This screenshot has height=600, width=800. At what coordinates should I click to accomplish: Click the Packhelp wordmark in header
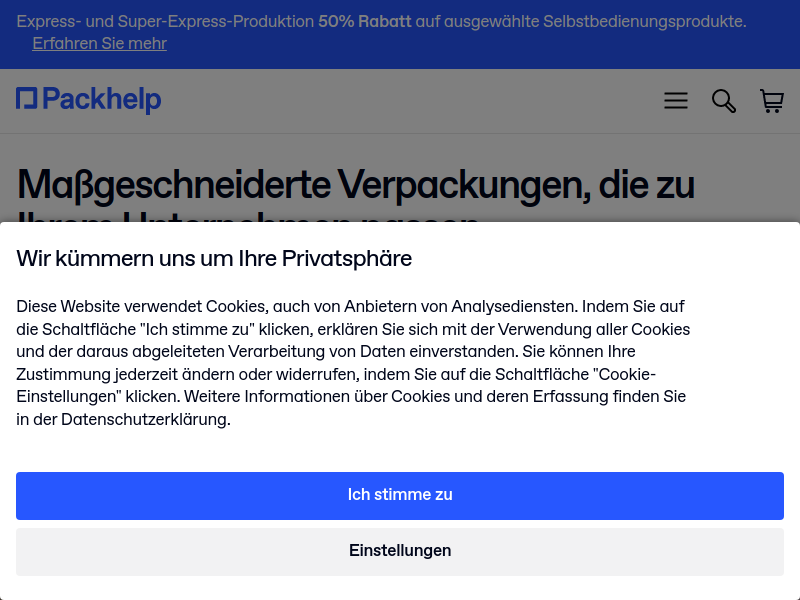coord(102,99)
